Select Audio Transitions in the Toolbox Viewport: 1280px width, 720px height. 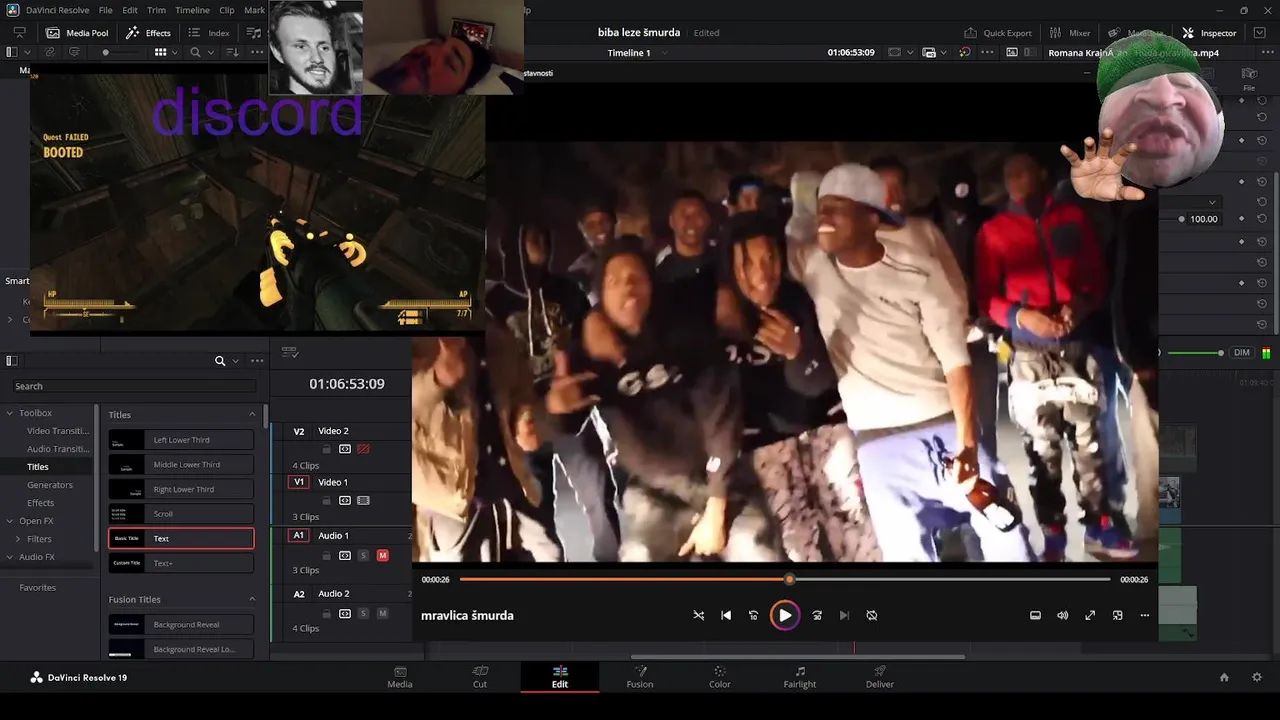pyautogui.click(x=58, y=449)
